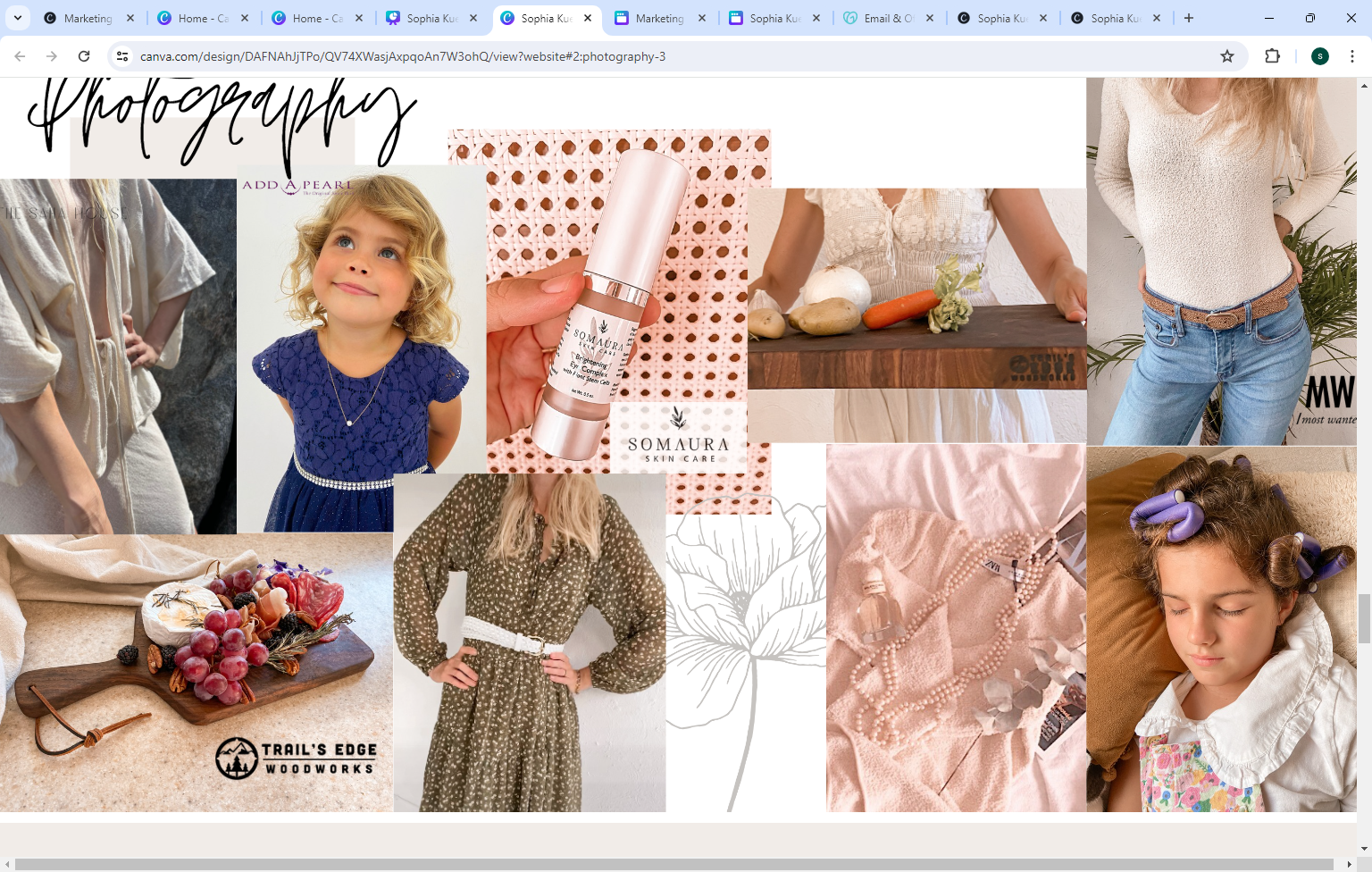Reload the current Canva page
This screenshot has height=872, width=1372.
pyautogui.click(x=84, y=56)
